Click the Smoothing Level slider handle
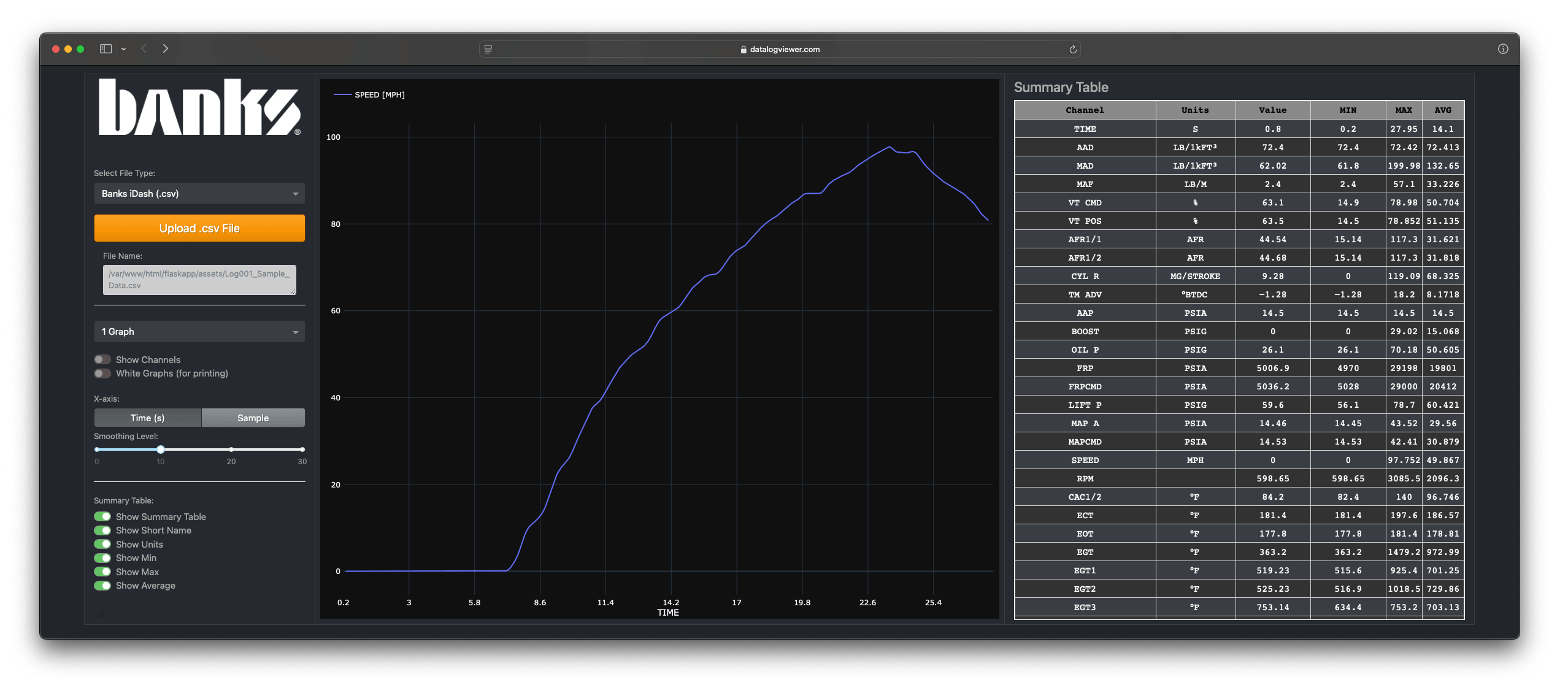Viewport: 1568px width, 677px height. [161, 449]
